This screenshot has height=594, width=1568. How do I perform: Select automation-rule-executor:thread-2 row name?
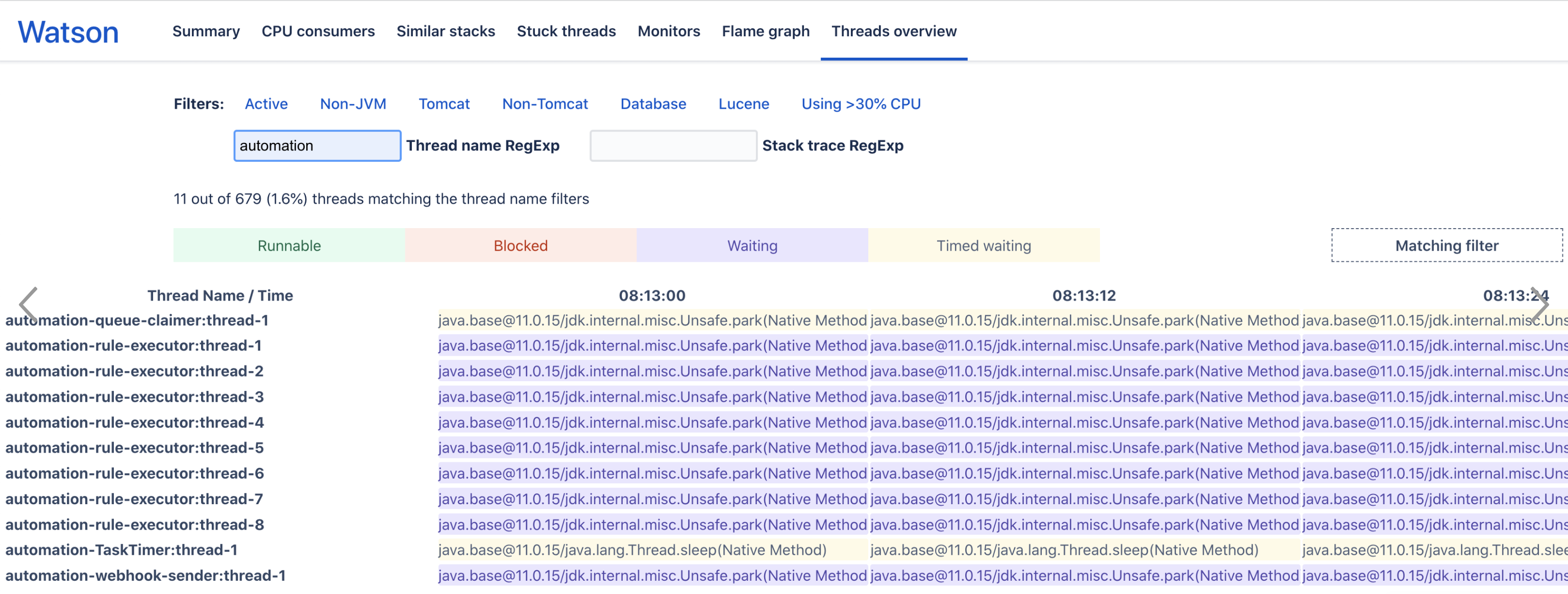click(135, 370)
